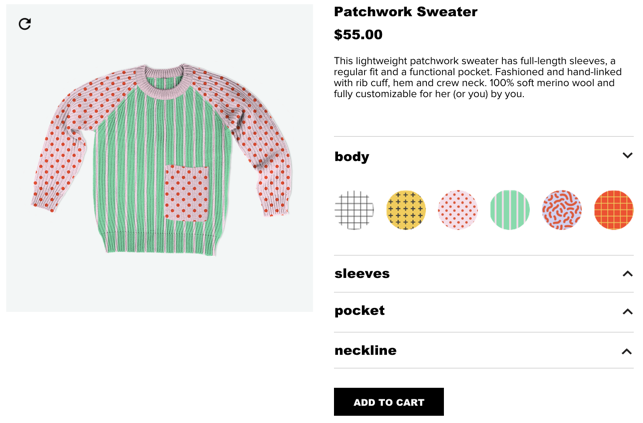This screenshot has height=423, width=643.
Task: Click the reset rotation icon on preview
Action: point(25,24)
